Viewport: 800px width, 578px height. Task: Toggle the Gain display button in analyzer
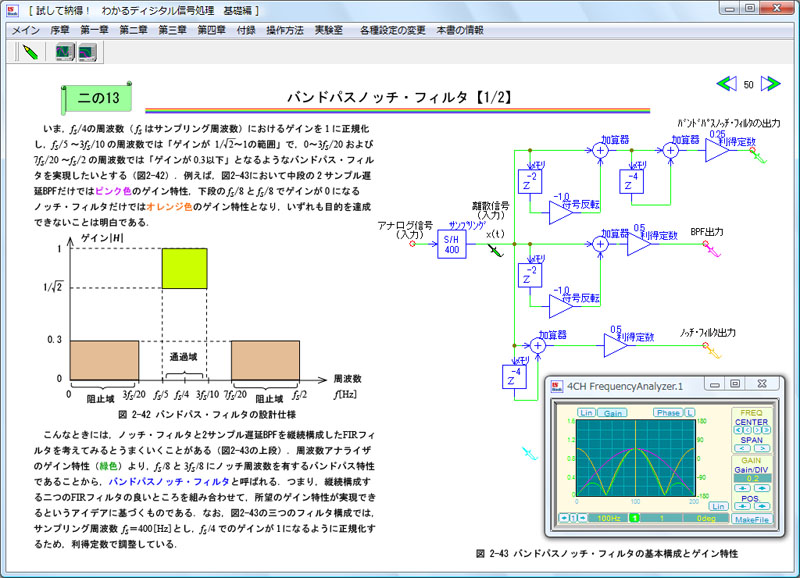pos(613,412)
